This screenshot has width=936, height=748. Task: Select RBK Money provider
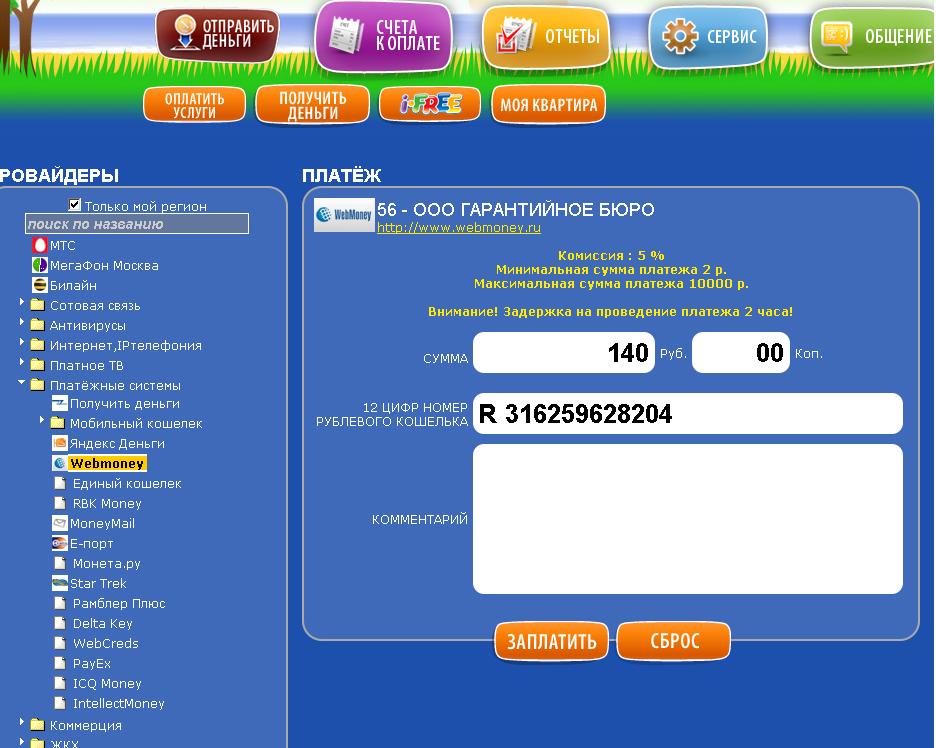pos(107,504)
